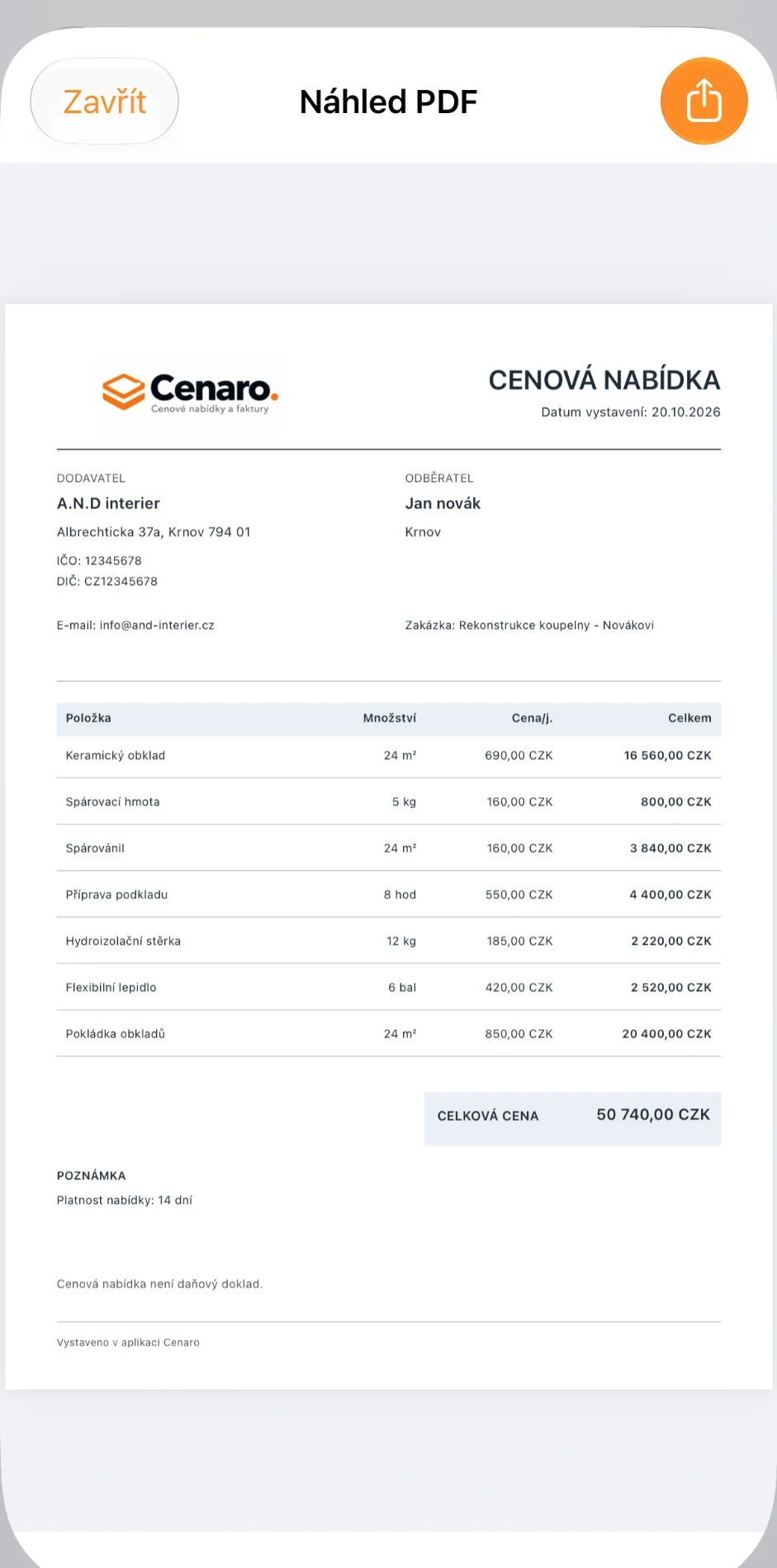Click the address Albrechticka 37a, Krnov 794 01
This screenshot has width=777, height=1568.
click(x=154, y=532)
